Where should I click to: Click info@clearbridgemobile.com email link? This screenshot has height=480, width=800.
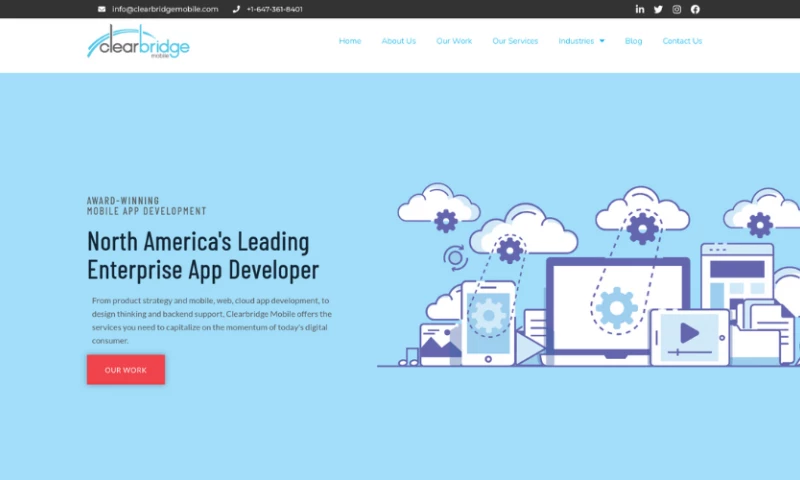click(x=165, y=9)
